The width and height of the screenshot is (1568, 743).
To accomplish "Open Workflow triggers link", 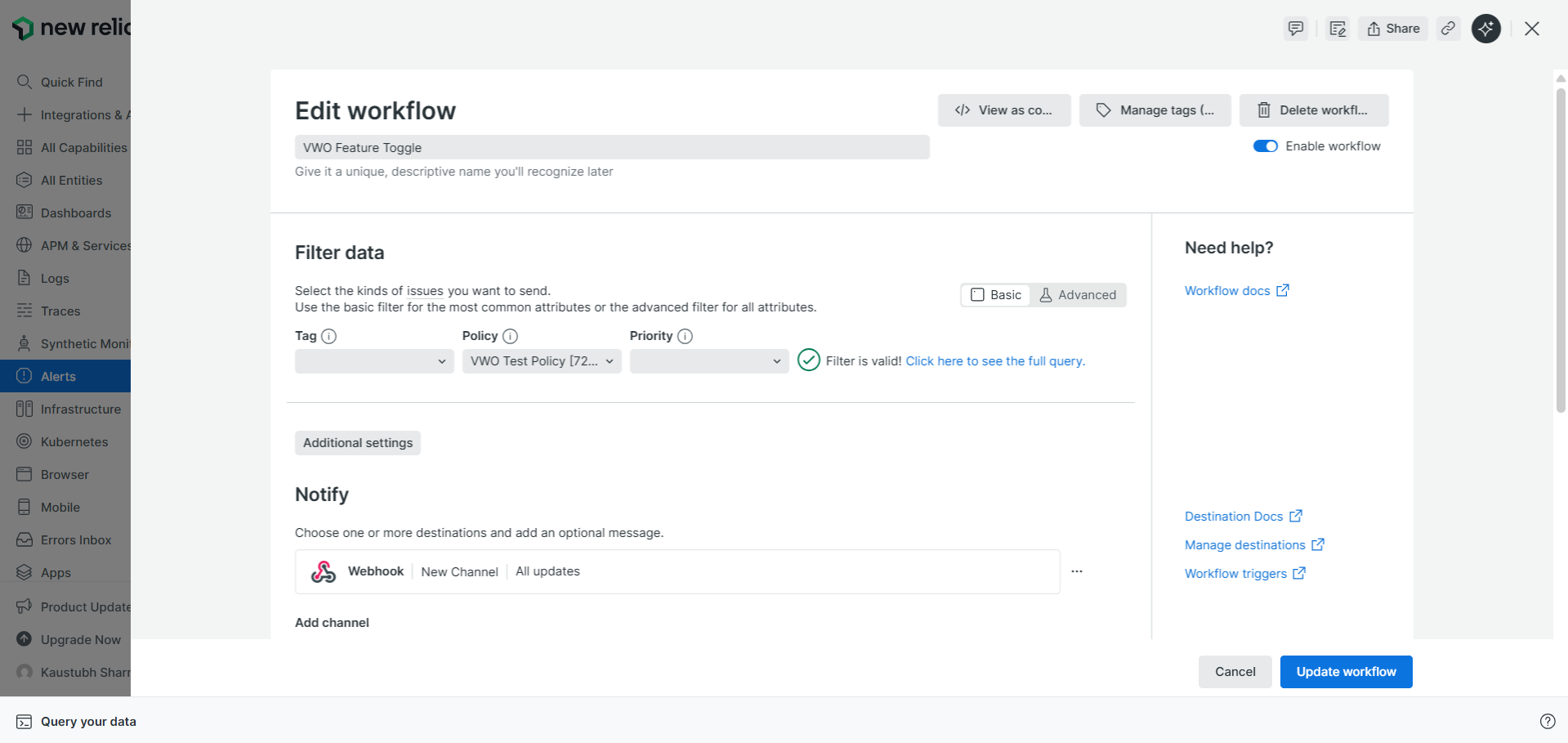I will [x=1245, y=574].
